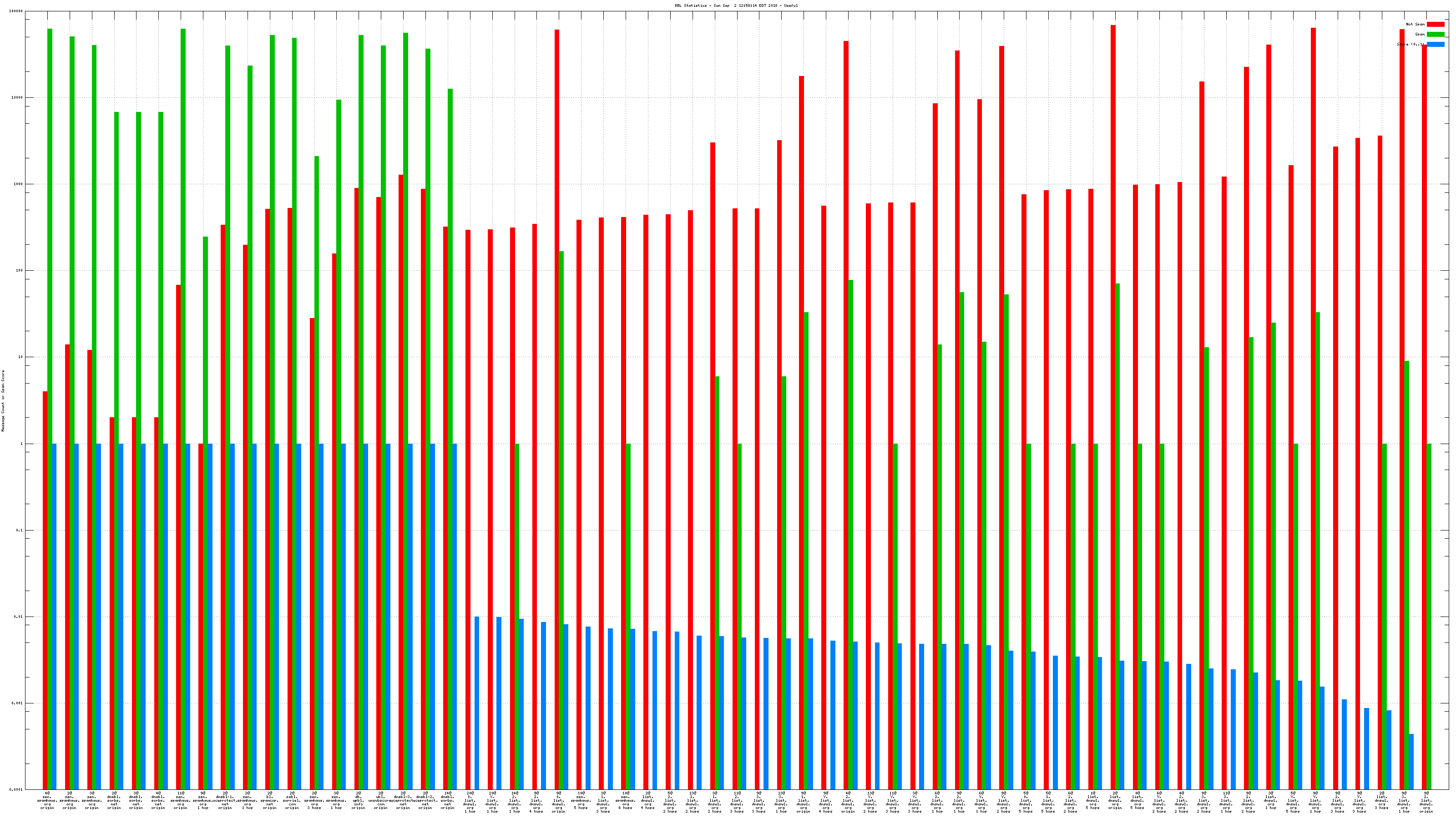Click the 100000 y-axis tick label

[x=16, y=11]
